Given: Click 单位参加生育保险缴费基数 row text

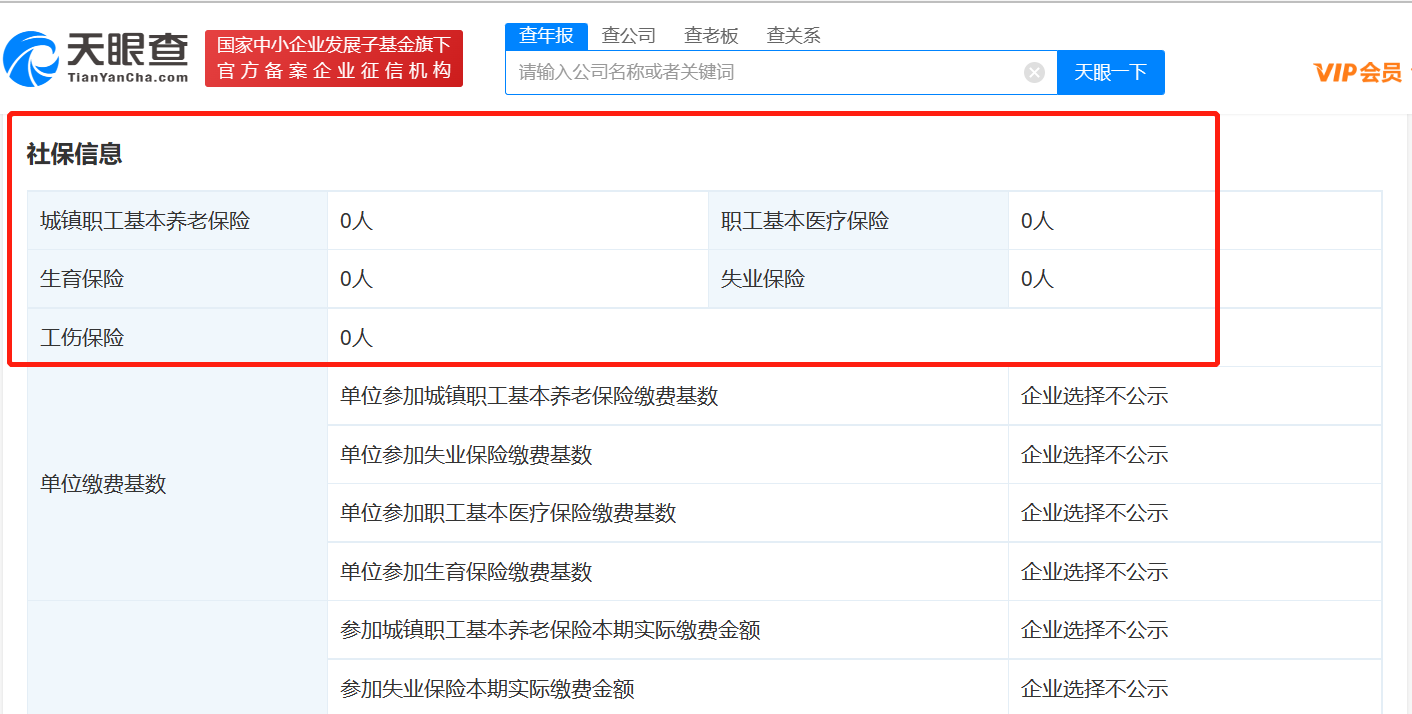Looking at the screenshot, I should (466, 572).
